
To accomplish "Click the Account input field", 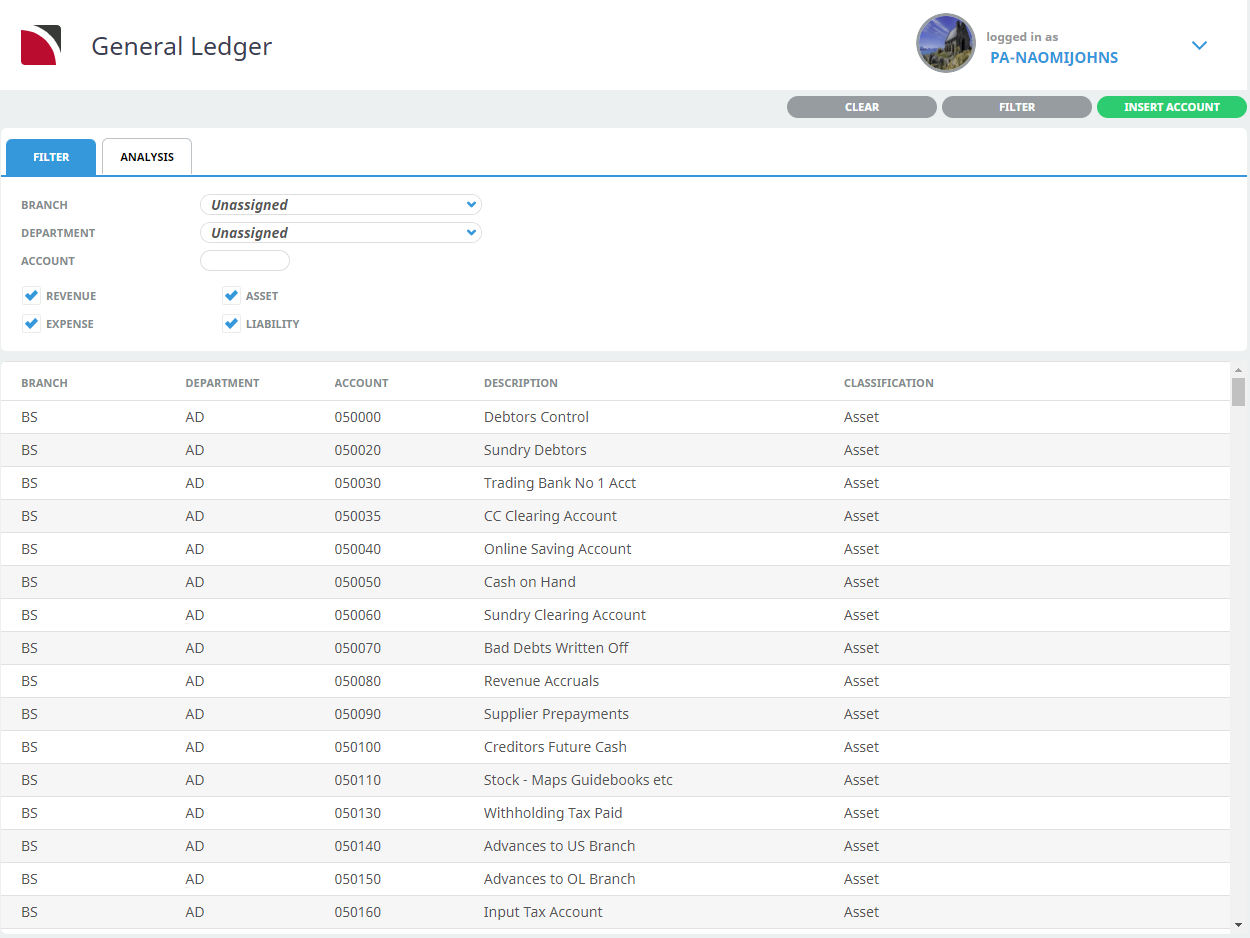I will (245, 261).
